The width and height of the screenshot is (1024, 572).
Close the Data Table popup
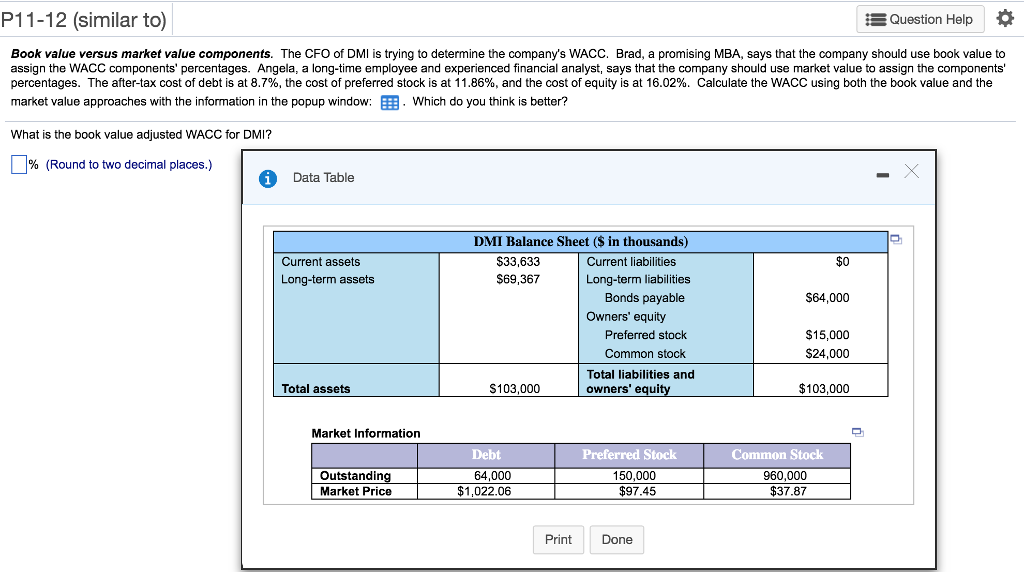912,171
